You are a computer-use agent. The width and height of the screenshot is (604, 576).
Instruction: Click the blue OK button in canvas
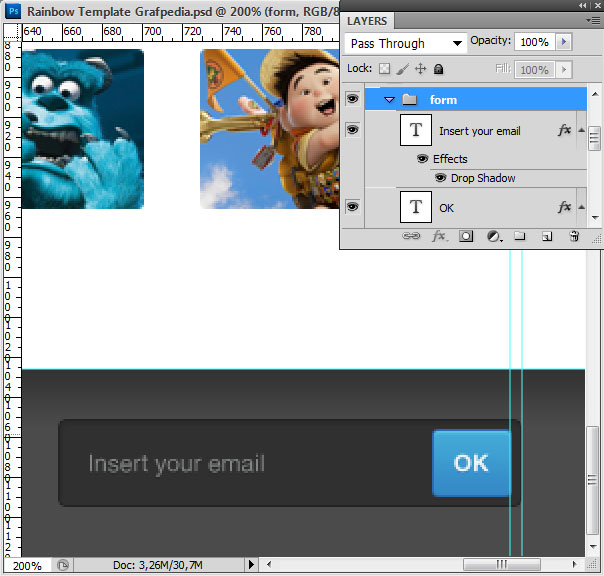(472, 463)
